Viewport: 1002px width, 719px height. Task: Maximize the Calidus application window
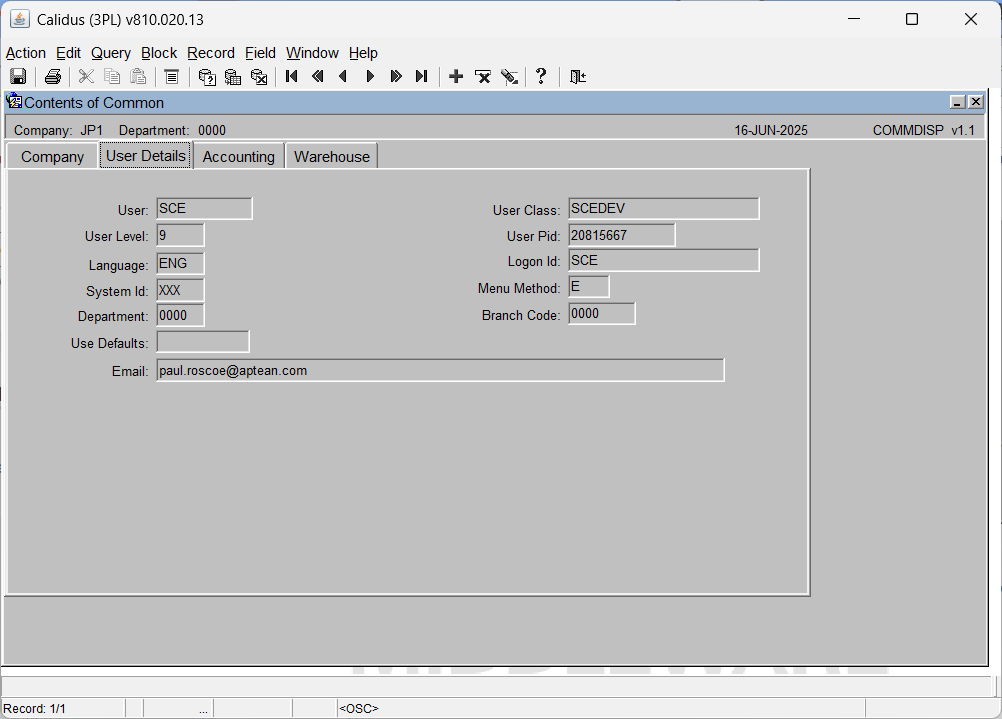[x=912, y=19]
